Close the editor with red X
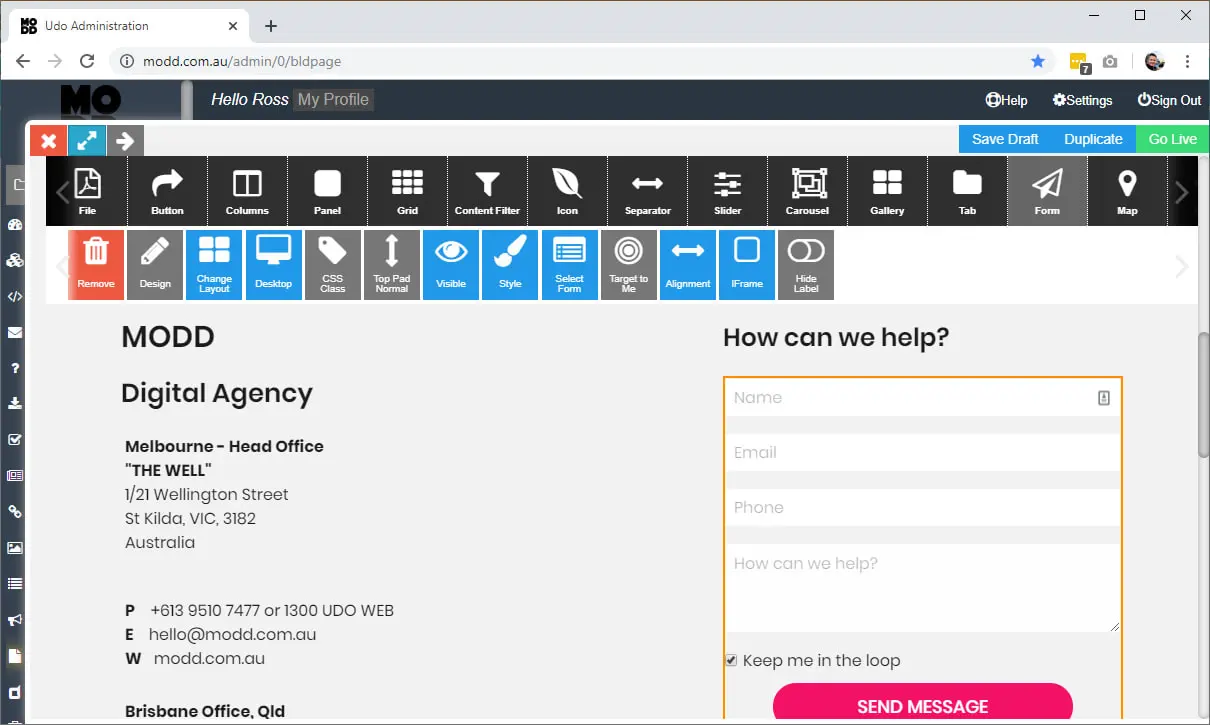Screen dimensions: 1210x725 (48, 141)
